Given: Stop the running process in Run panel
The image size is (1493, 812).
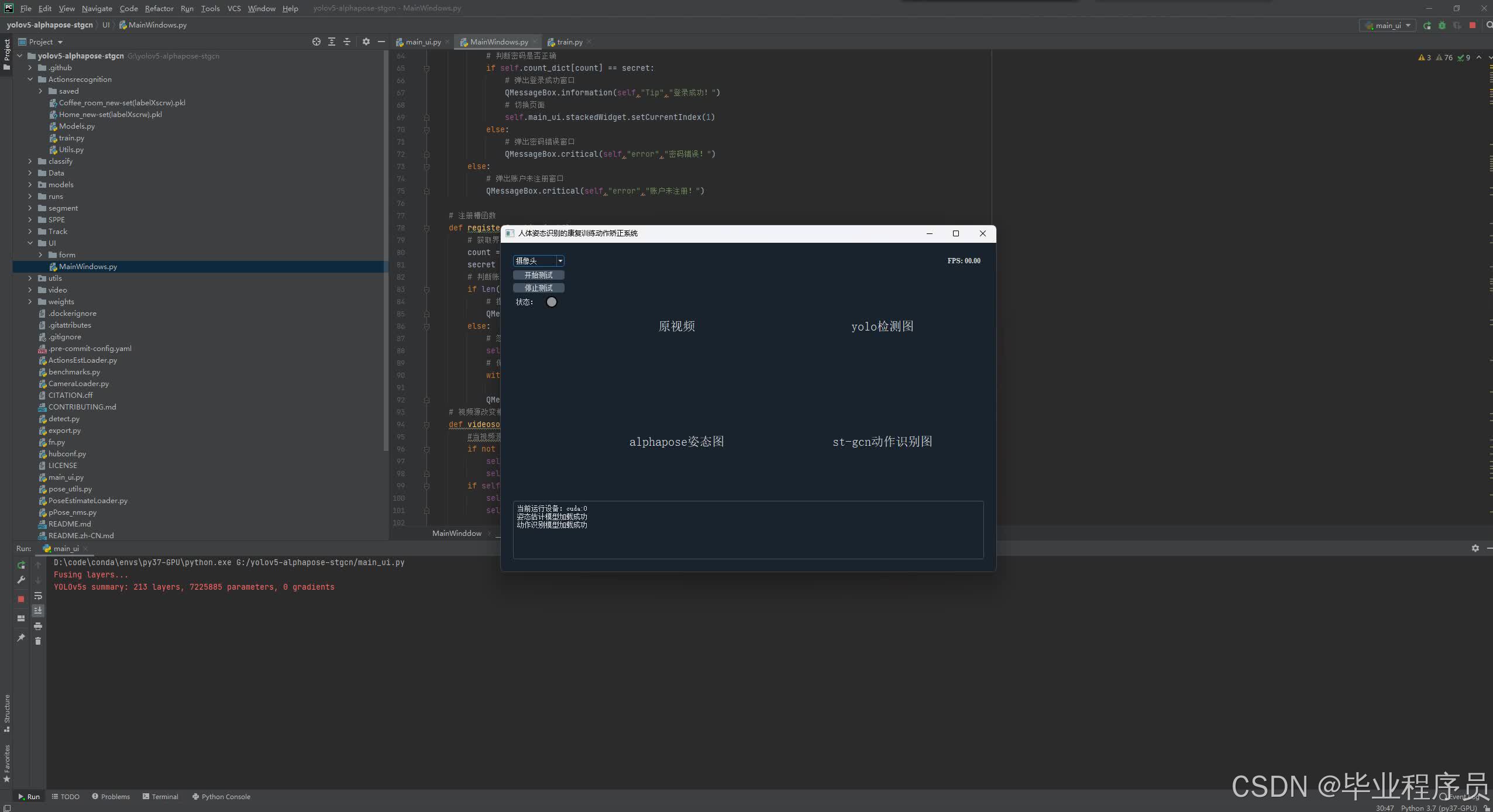Looking at the screenshot, I should (21, 599).
